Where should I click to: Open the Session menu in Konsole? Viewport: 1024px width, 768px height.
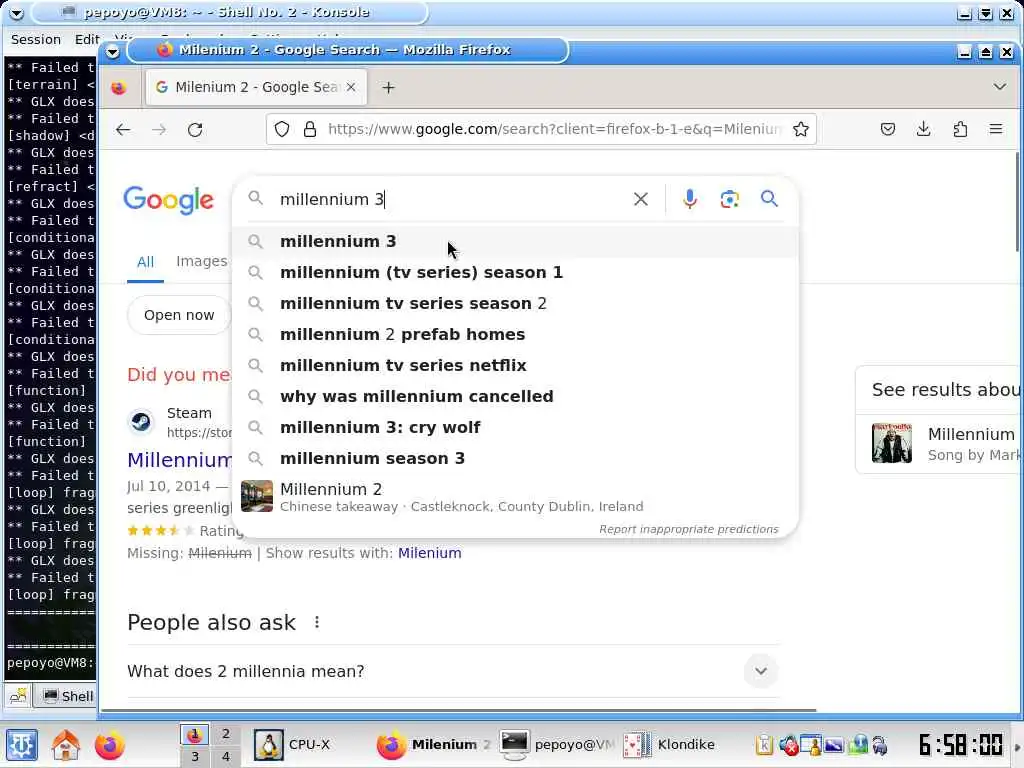tap(36, 39)
